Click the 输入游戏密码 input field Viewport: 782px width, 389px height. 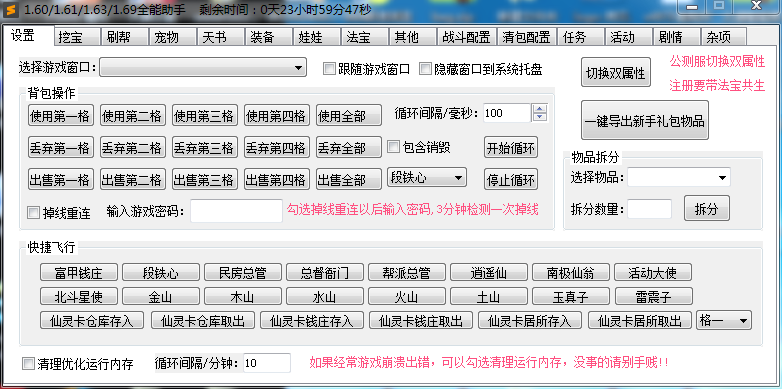tap(236, 210)
